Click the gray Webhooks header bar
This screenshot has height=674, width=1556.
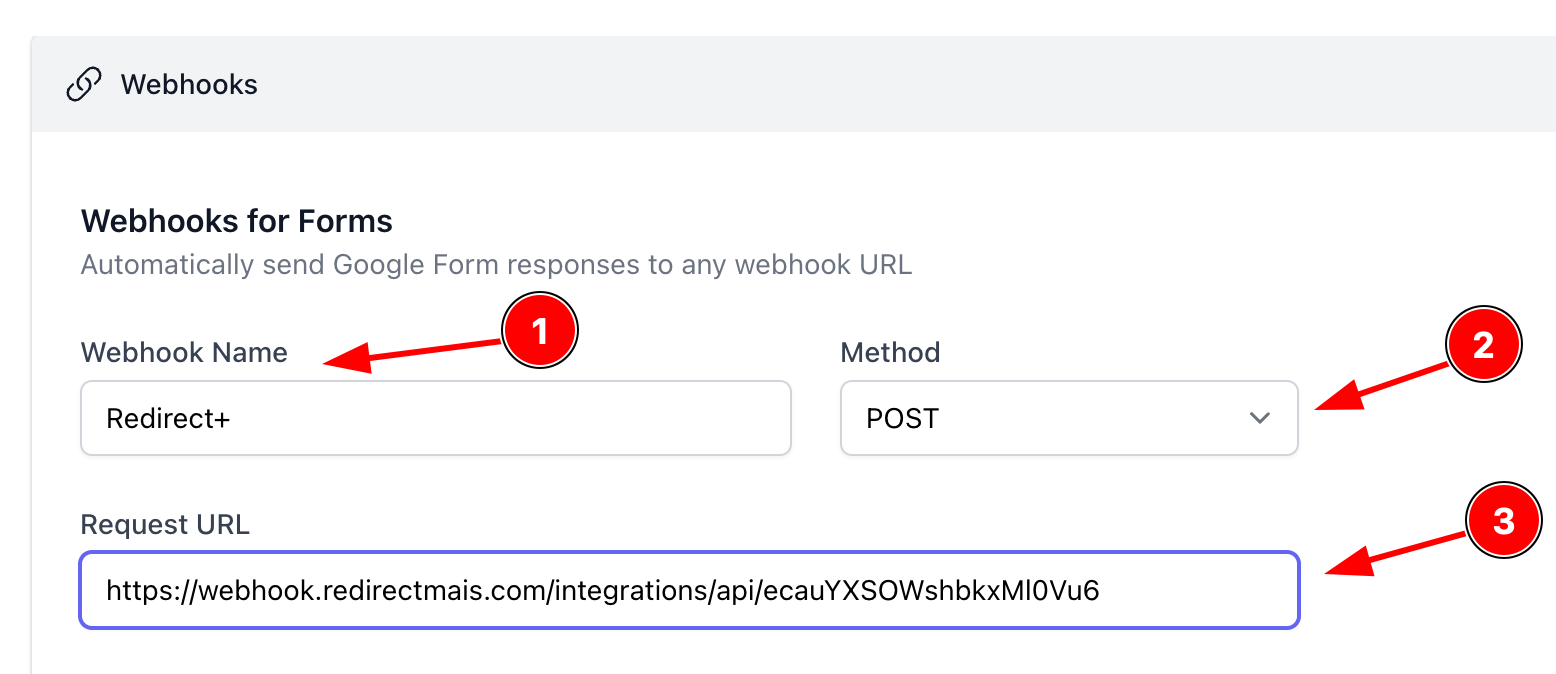click(800, 85)
